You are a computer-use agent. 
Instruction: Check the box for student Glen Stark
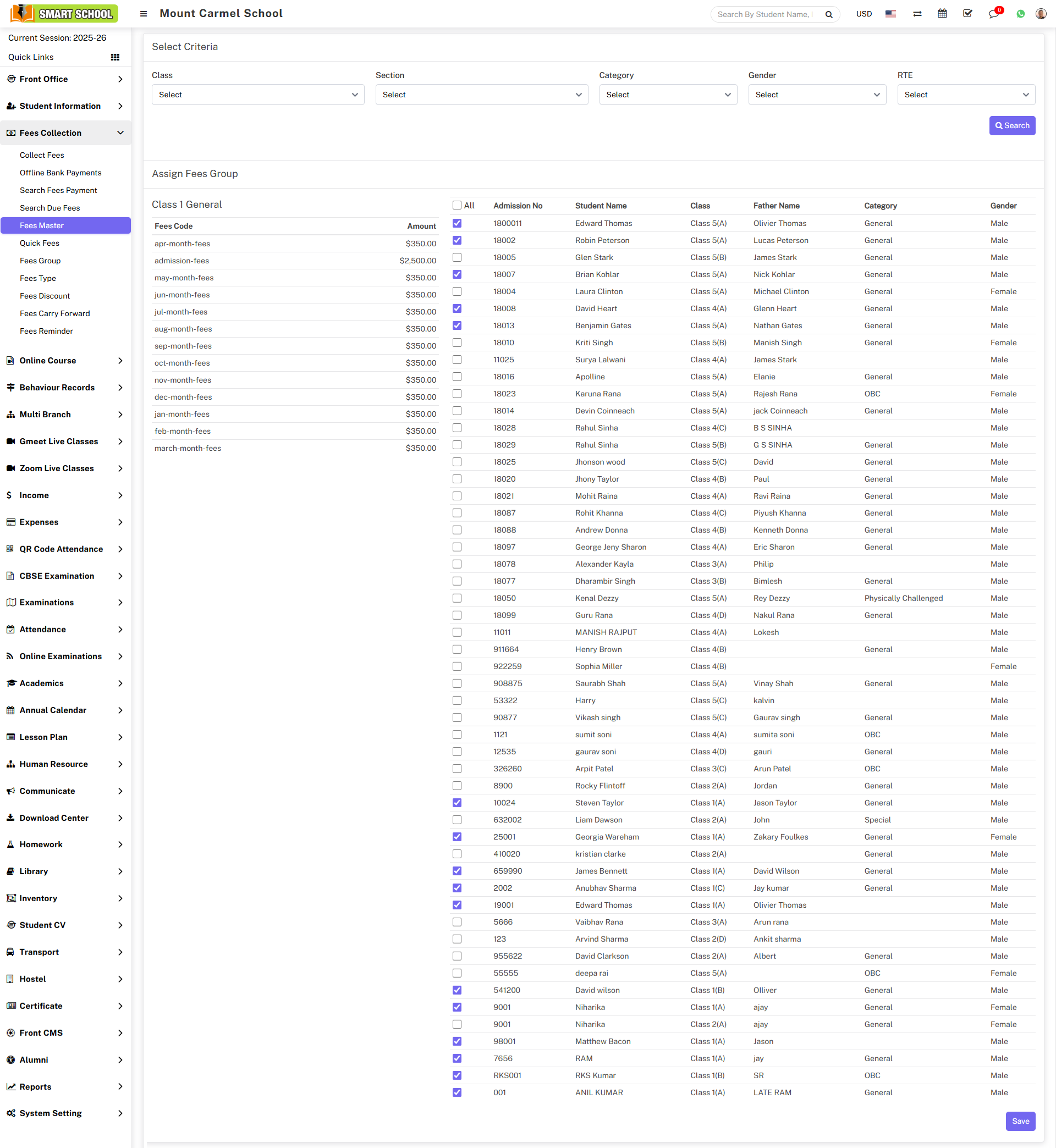point(457,258)
